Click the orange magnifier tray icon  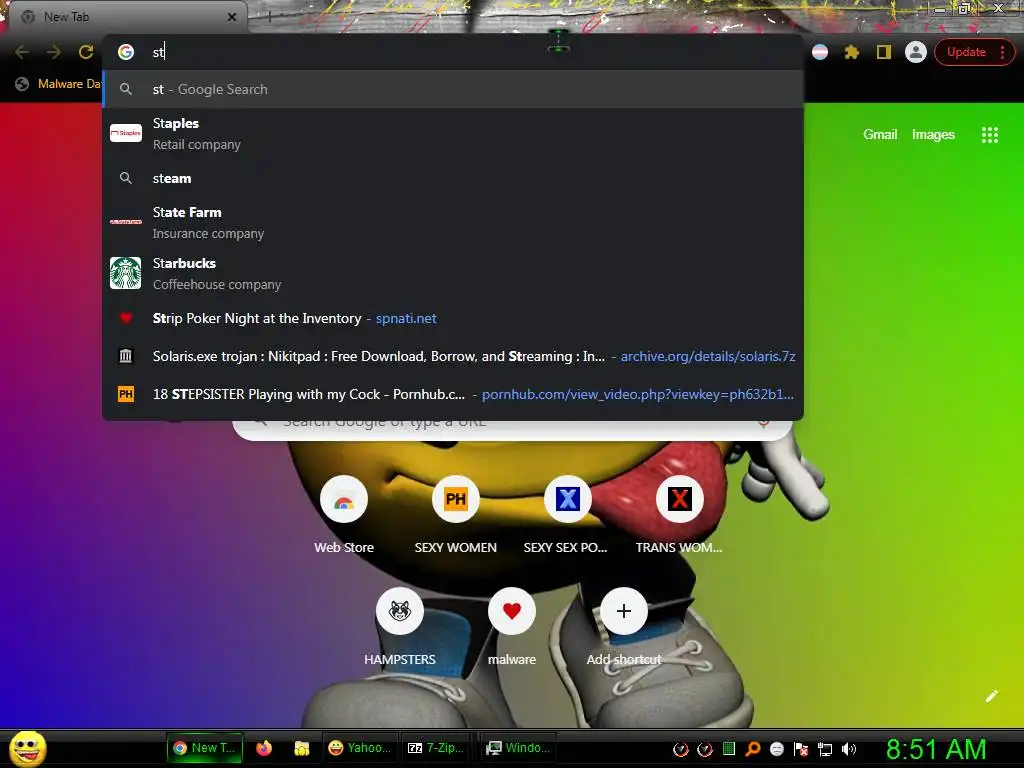(753, 749)
